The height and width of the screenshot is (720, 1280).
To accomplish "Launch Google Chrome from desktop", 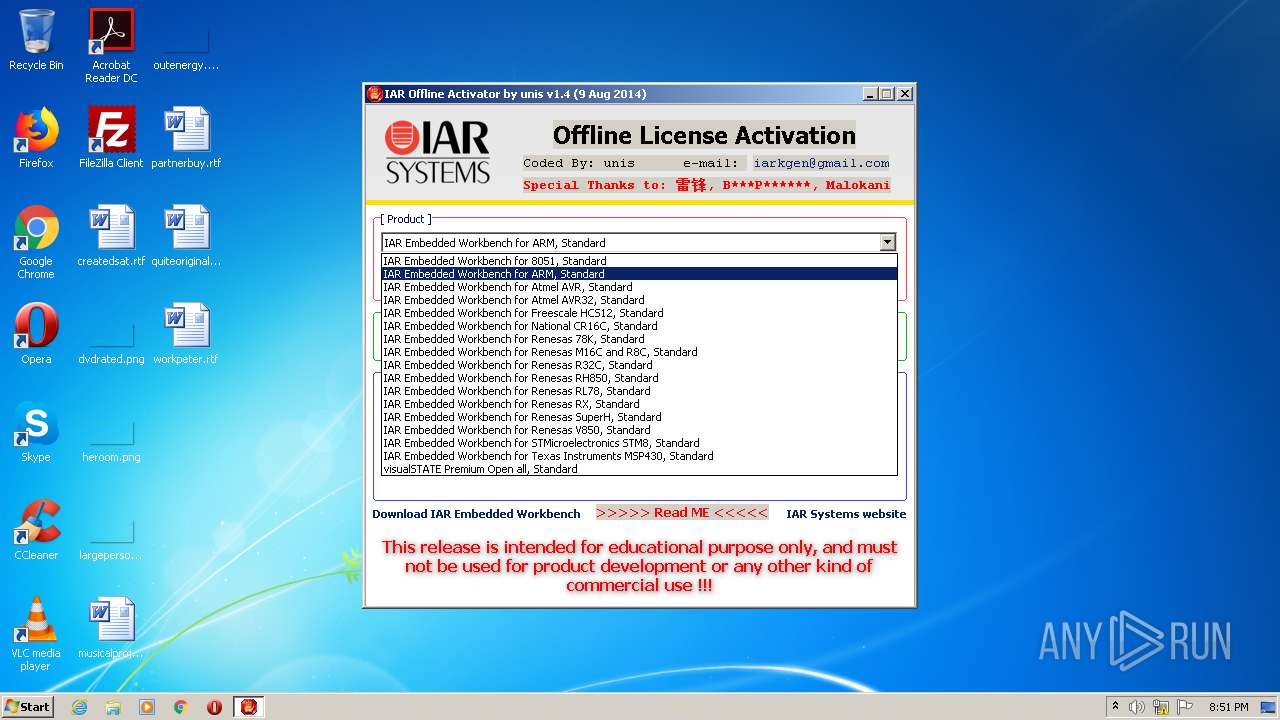I will pyautogui.click(x=36, y=242).
